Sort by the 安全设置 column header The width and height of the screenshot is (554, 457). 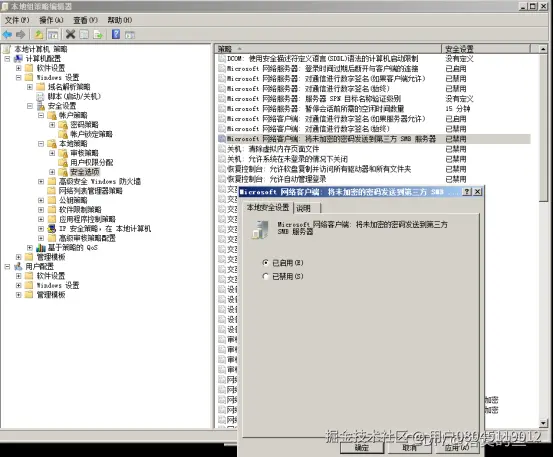(x=486, y=48)
